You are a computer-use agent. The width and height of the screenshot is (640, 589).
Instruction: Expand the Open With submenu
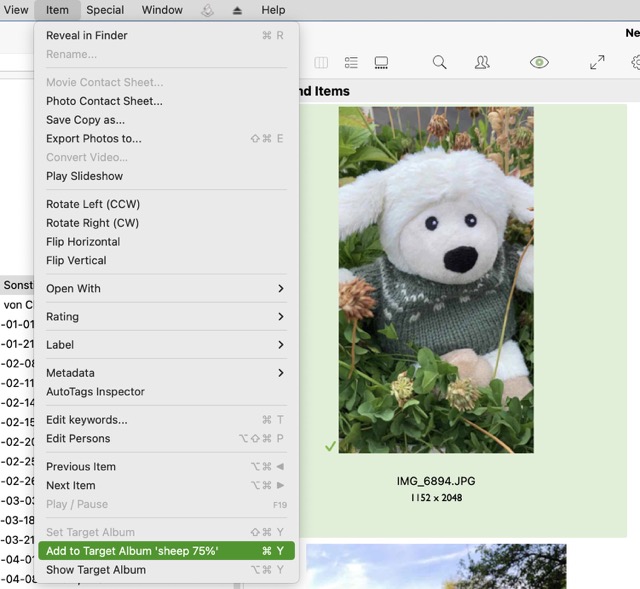(166, 288)
